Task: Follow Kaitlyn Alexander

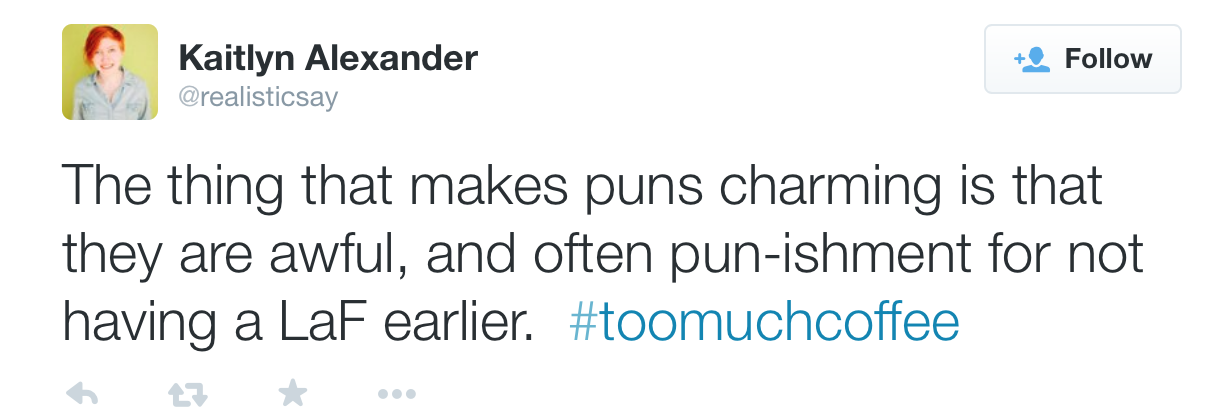Action: click(x=1083, y=59)
